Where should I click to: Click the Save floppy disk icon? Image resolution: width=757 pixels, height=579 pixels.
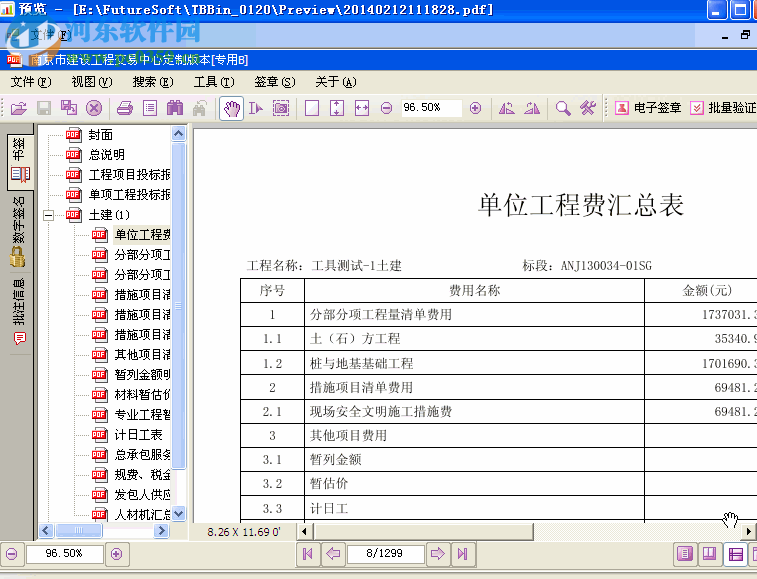(44, 108)
